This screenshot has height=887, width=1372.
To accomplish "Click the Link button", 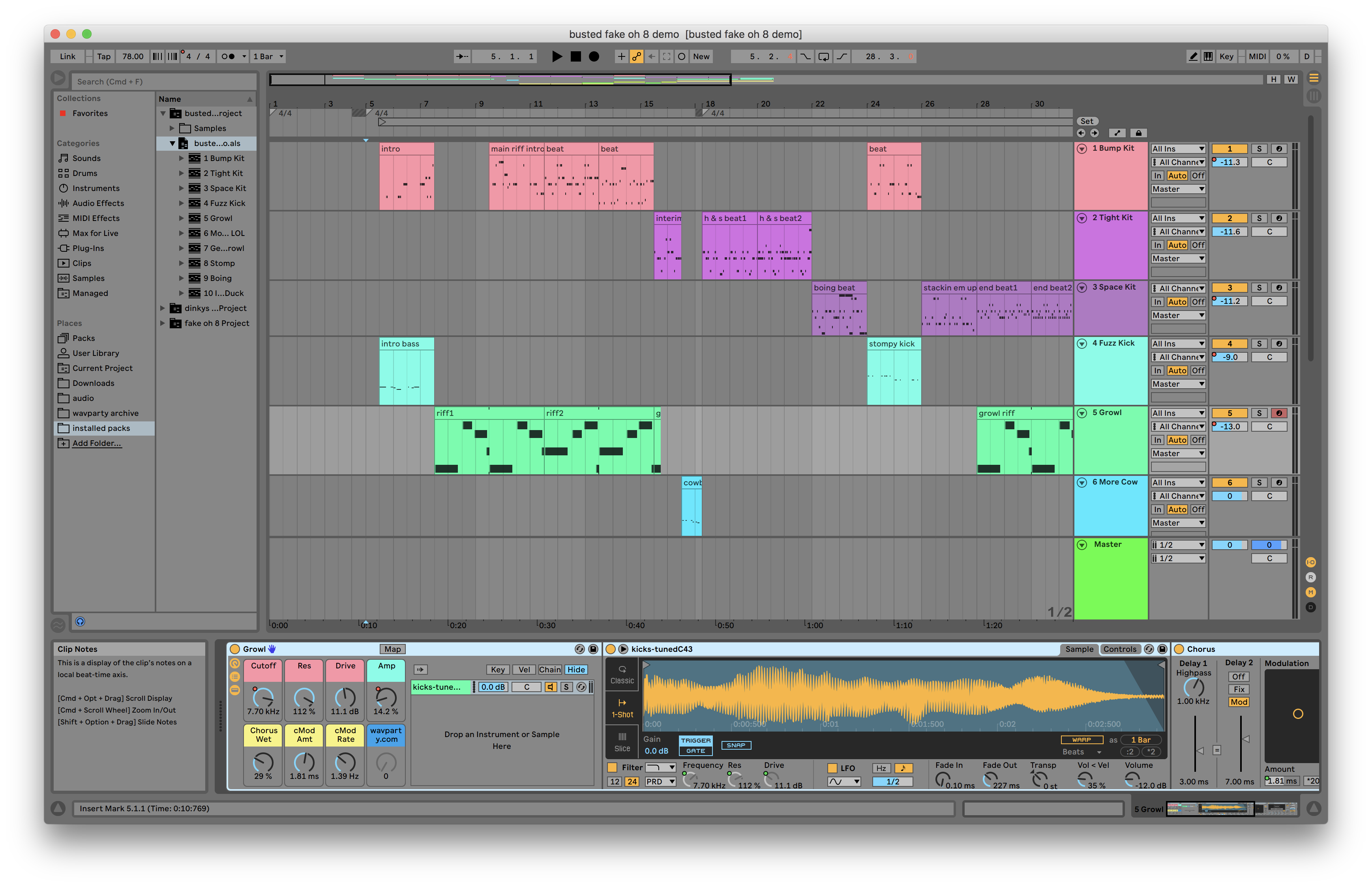I will point(67,56).
